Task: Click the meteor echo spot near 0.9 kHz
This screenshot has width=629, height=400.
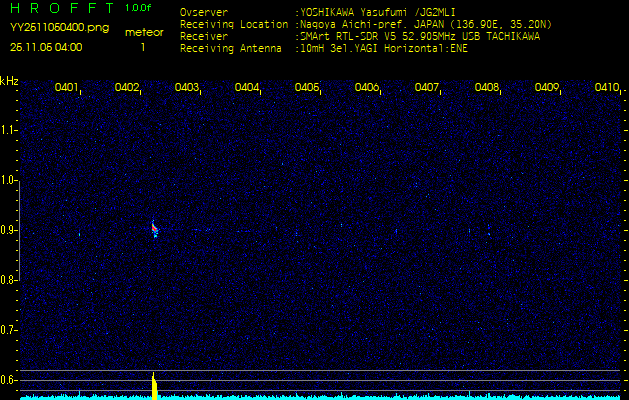Action: point(154,230)
